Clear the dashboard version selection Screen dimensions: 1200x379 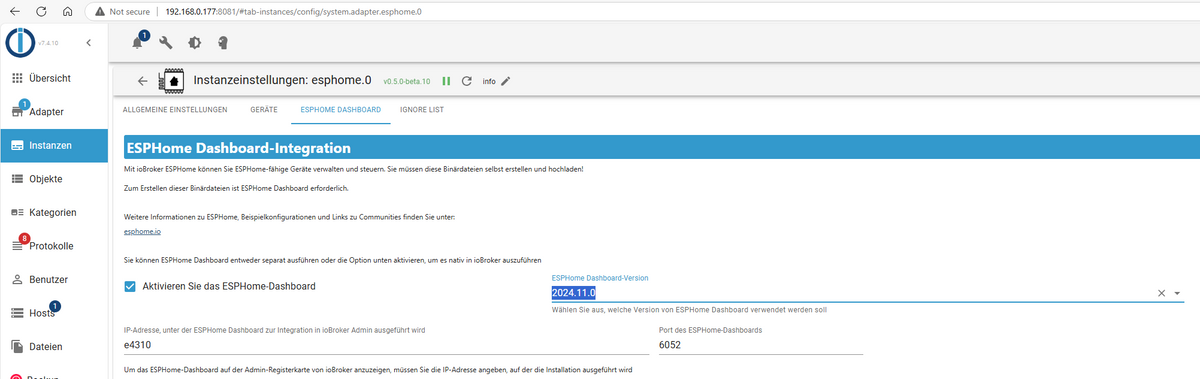pyautogui.click(x=1161, y=293)
